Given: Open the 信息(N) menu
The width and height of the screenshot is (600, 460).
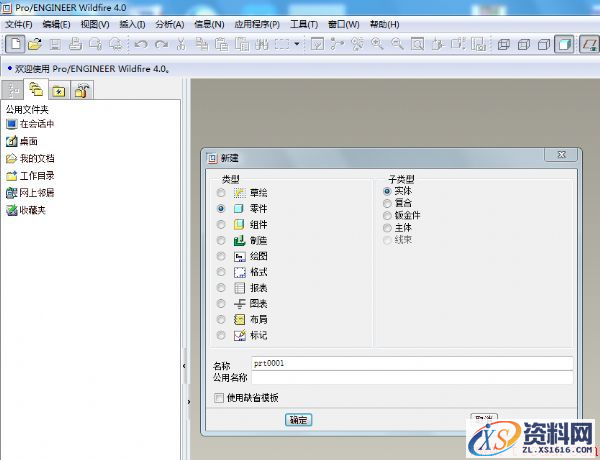Looking at the screenshot, I should (209, 24).
